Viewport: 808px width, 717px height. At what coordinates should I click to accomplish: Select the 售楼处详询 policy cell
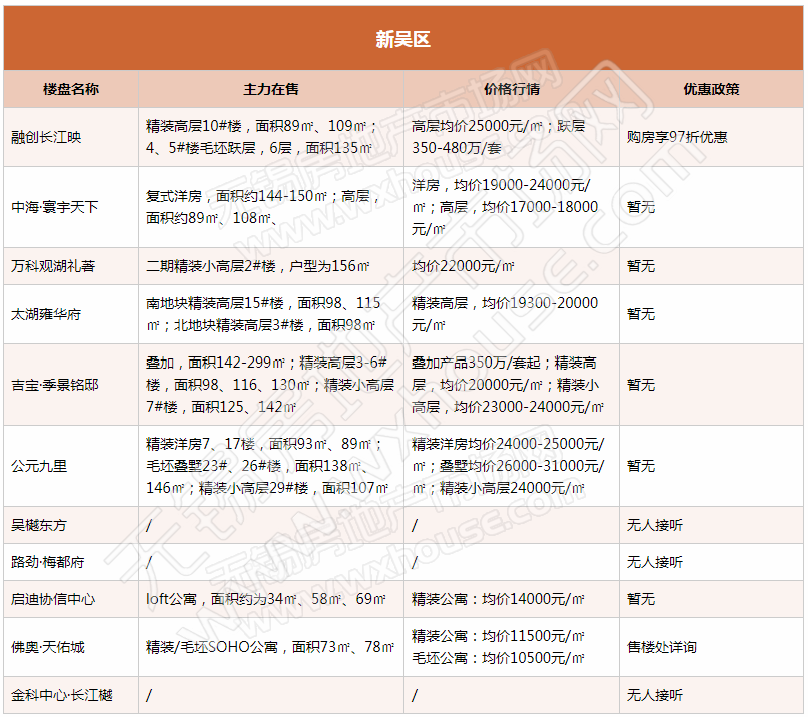(662, 647)
